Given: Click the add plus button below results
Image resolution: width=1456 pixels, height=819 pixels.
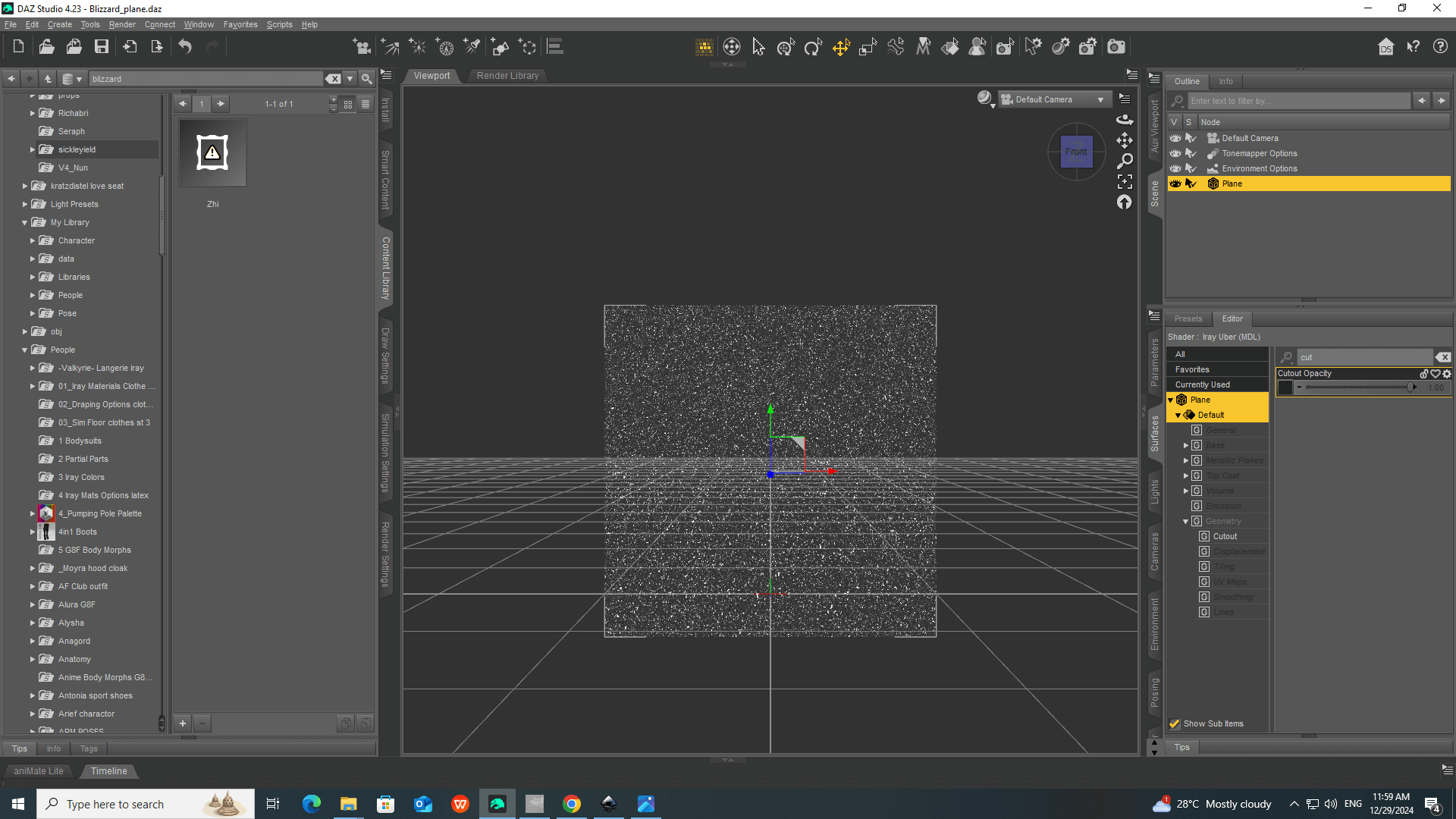Looking at the screenshot, I should pos(183,723).
